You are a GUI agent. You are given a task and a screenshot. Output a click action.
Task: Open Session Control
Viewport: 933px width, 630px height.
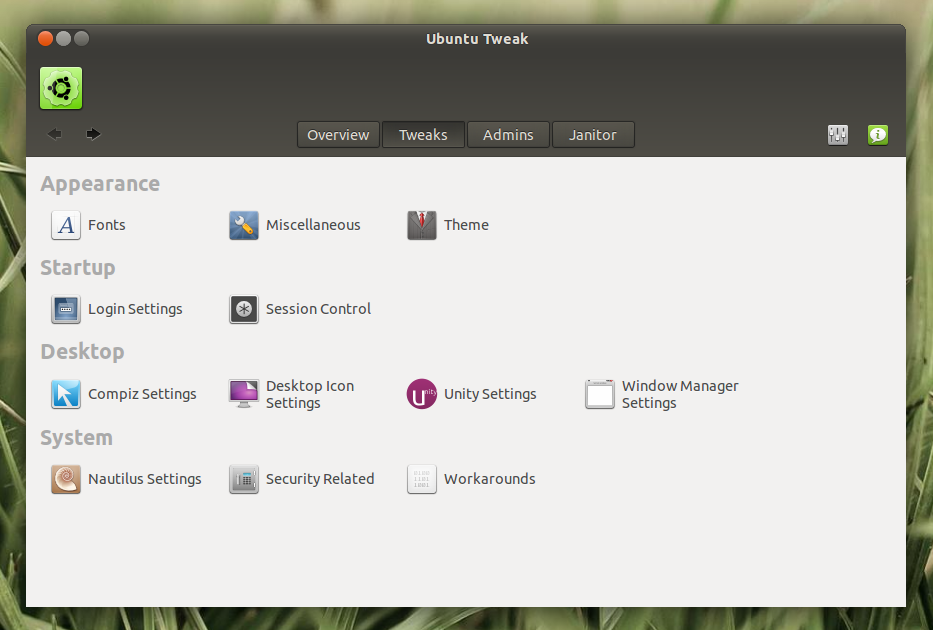click(x=299, y=310)
